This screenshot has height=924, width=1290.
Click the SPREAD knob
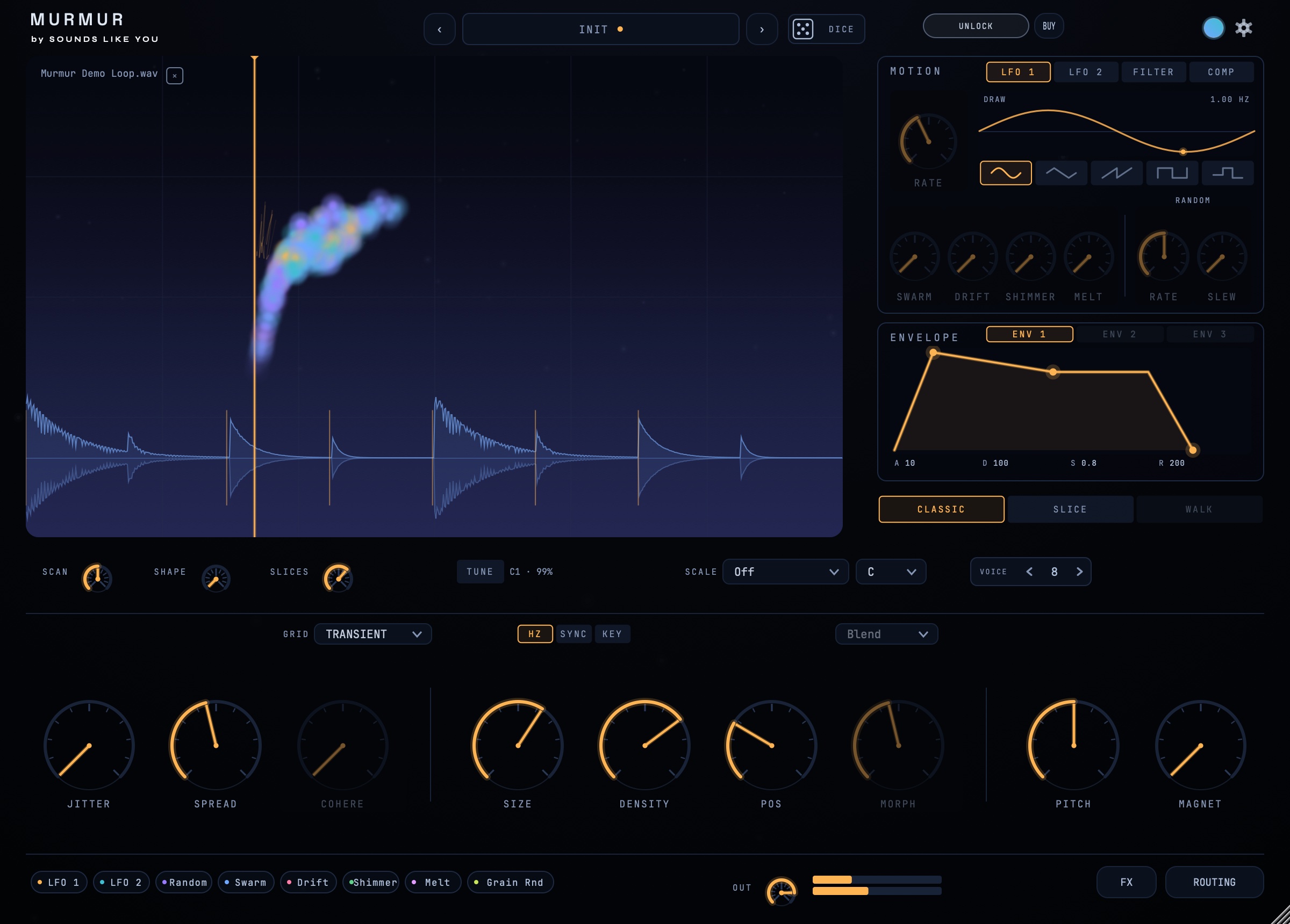[x=216, y=745]
